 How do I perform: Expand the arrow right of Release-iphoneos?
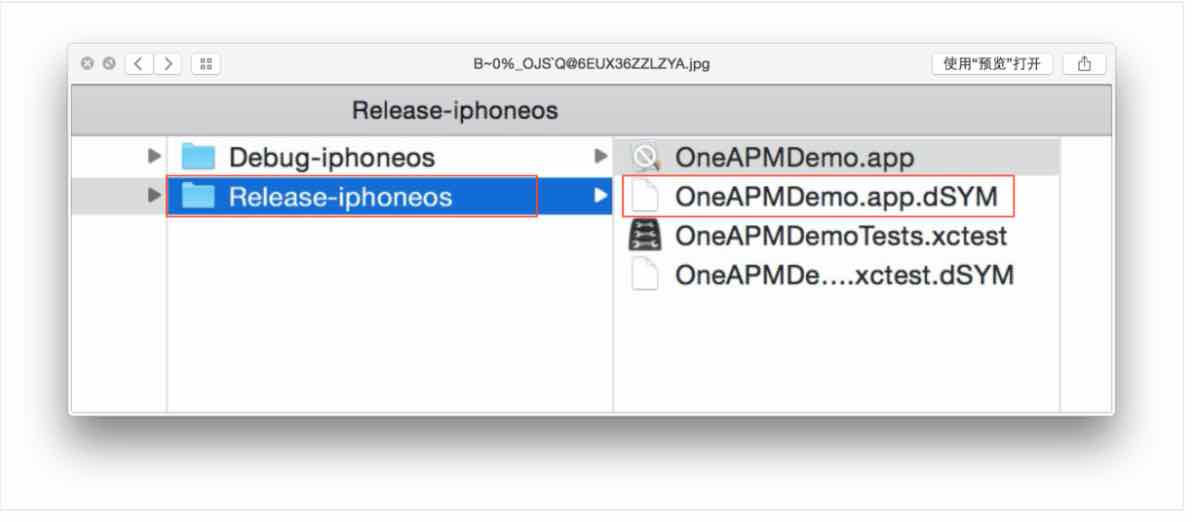[601, 196]
